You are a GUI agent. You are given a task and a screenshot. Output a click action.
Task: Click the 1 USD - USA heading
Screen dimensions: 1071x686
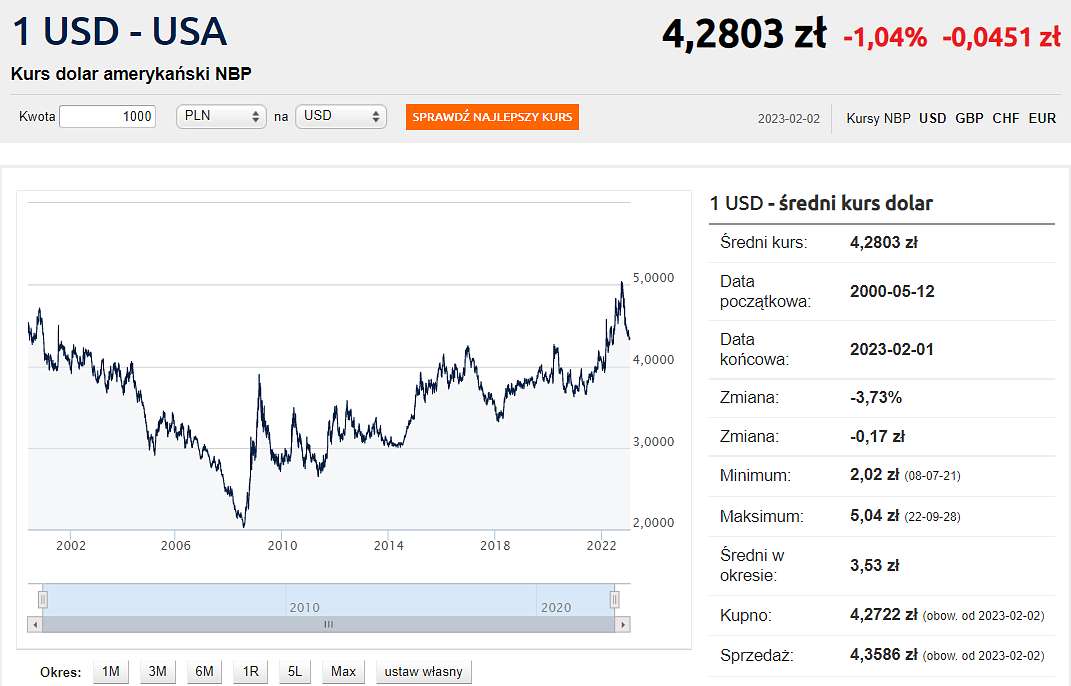coord(120,31)
